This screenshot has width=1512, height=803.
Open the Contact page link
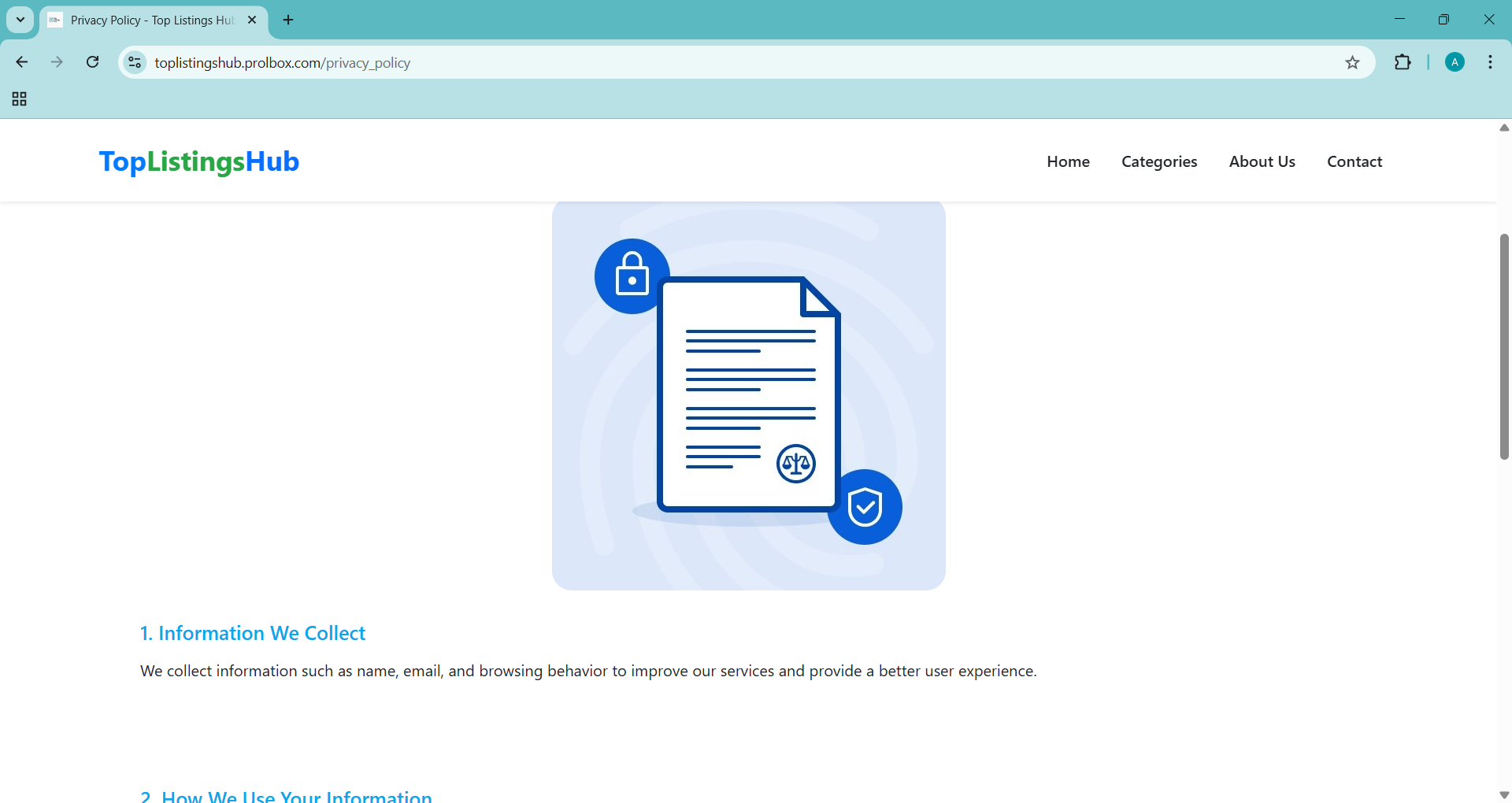click(x=1354, y=161)
